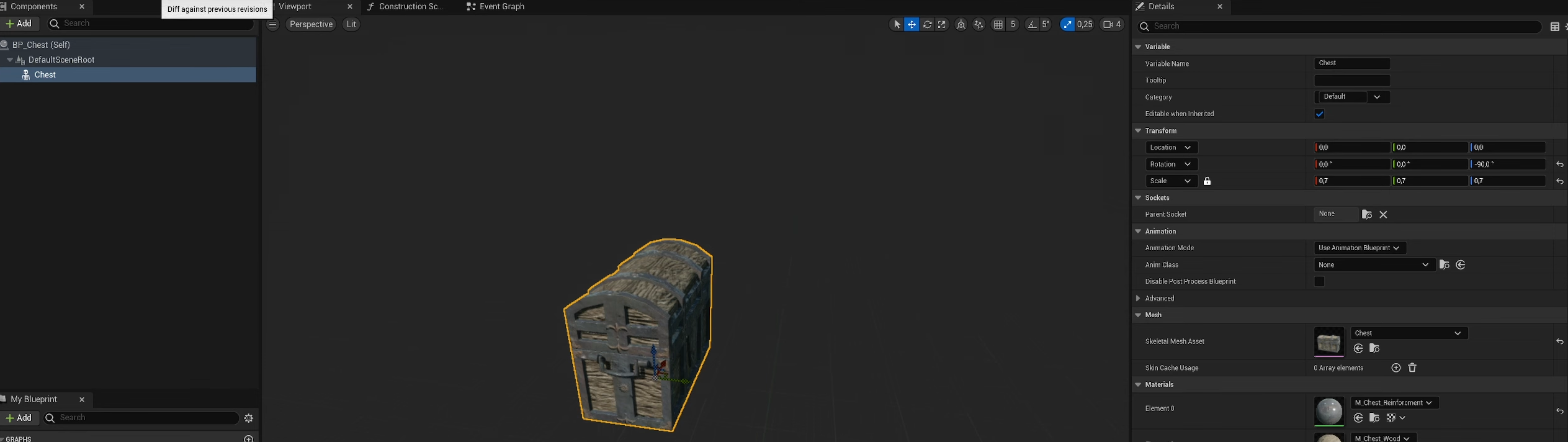Select Components panel tab
The height and width of the screenshot is (442, 1568).
tap(34, 7)
